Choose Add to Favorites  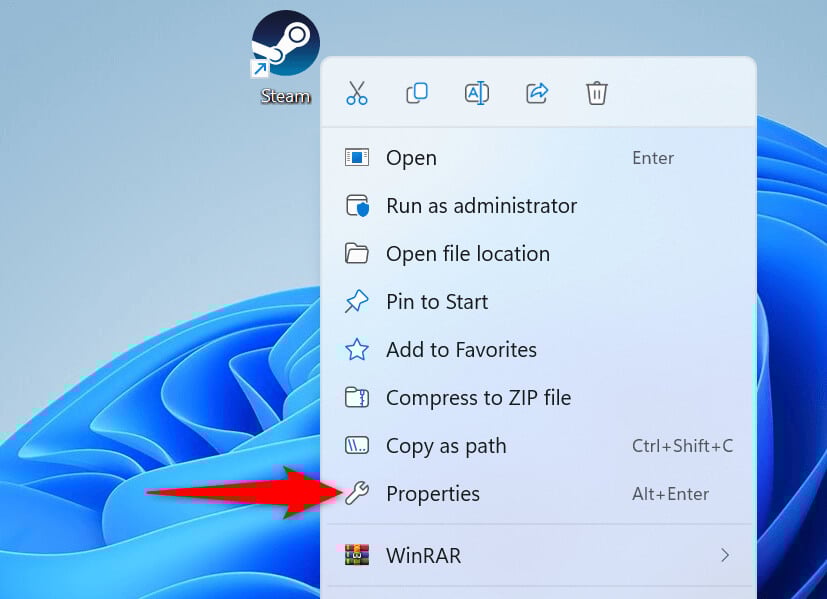(538, 350)
